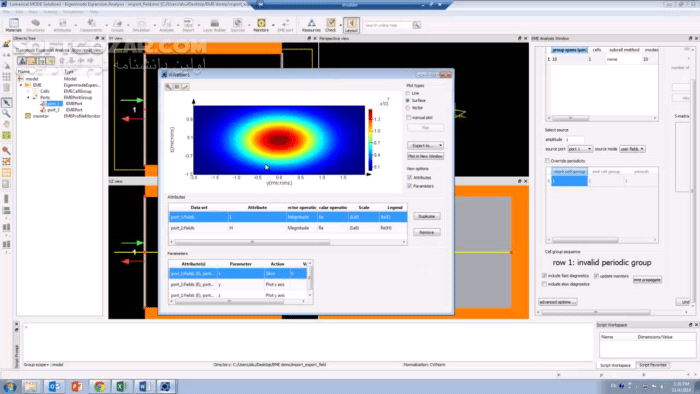Click the EME port toolbar icon

285,25
